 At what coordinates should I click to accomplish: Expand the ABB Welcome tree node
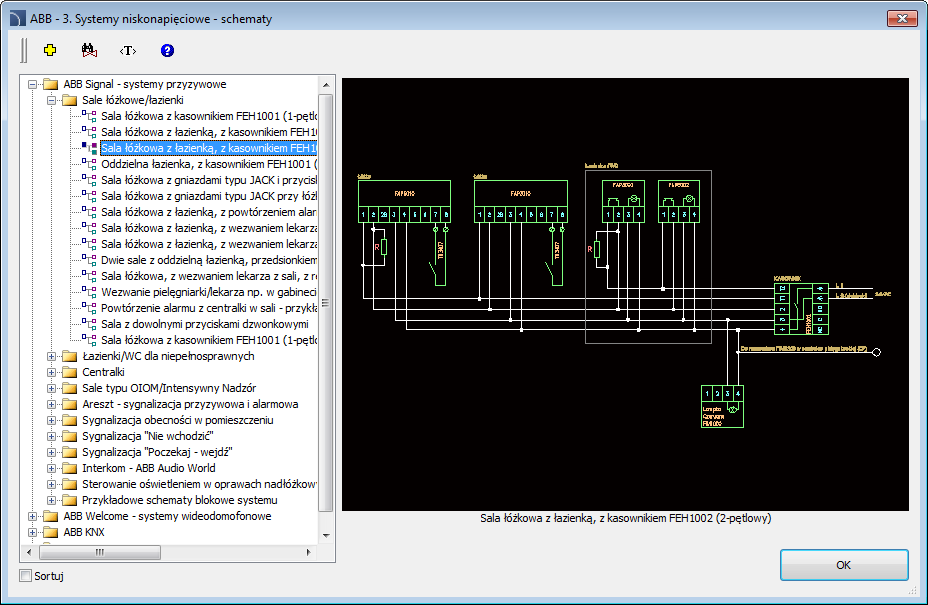point(33,516)
